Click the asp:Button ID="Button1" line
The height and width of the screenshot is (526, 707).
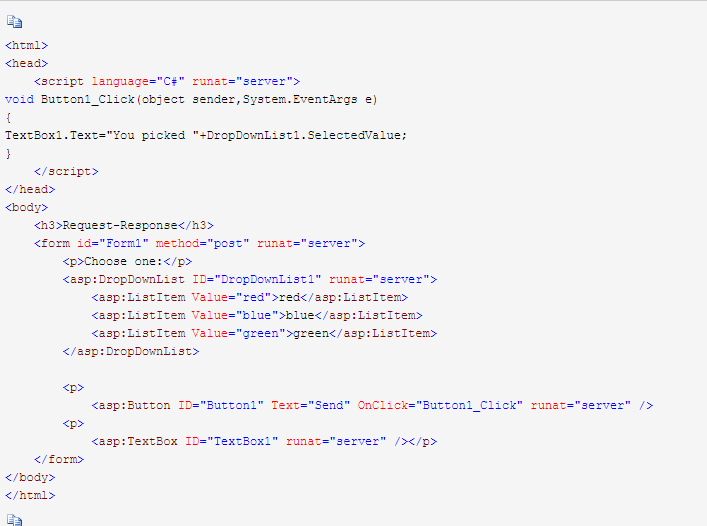[372, 406]
